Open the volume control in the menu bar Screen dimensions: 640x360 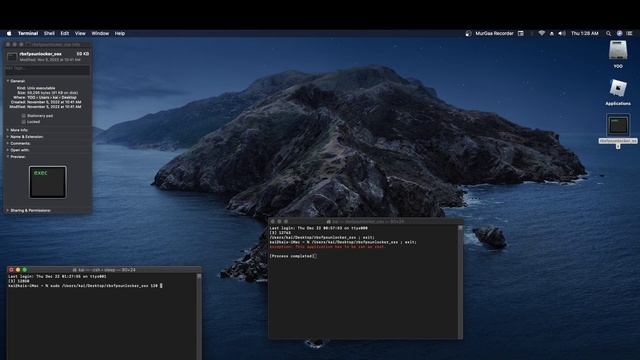coord(562,33)
